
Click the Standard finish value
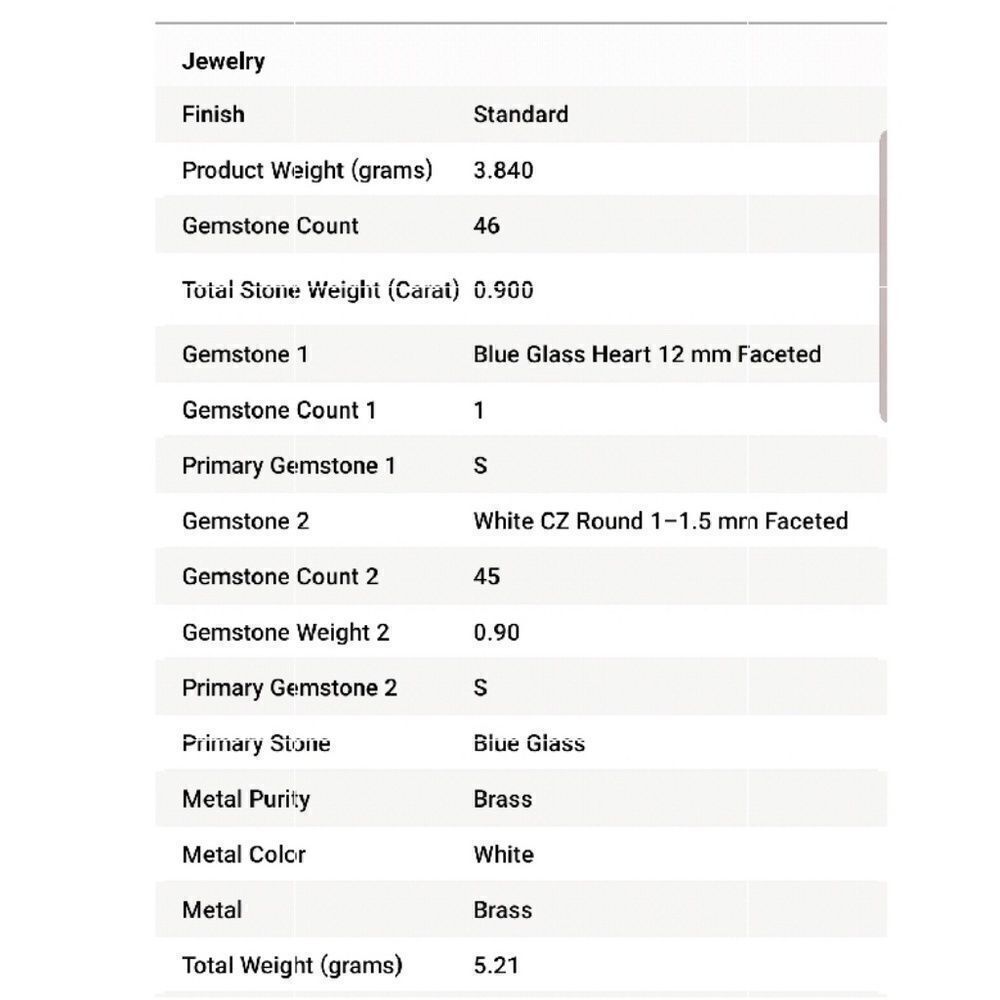[x=520, y=114]
